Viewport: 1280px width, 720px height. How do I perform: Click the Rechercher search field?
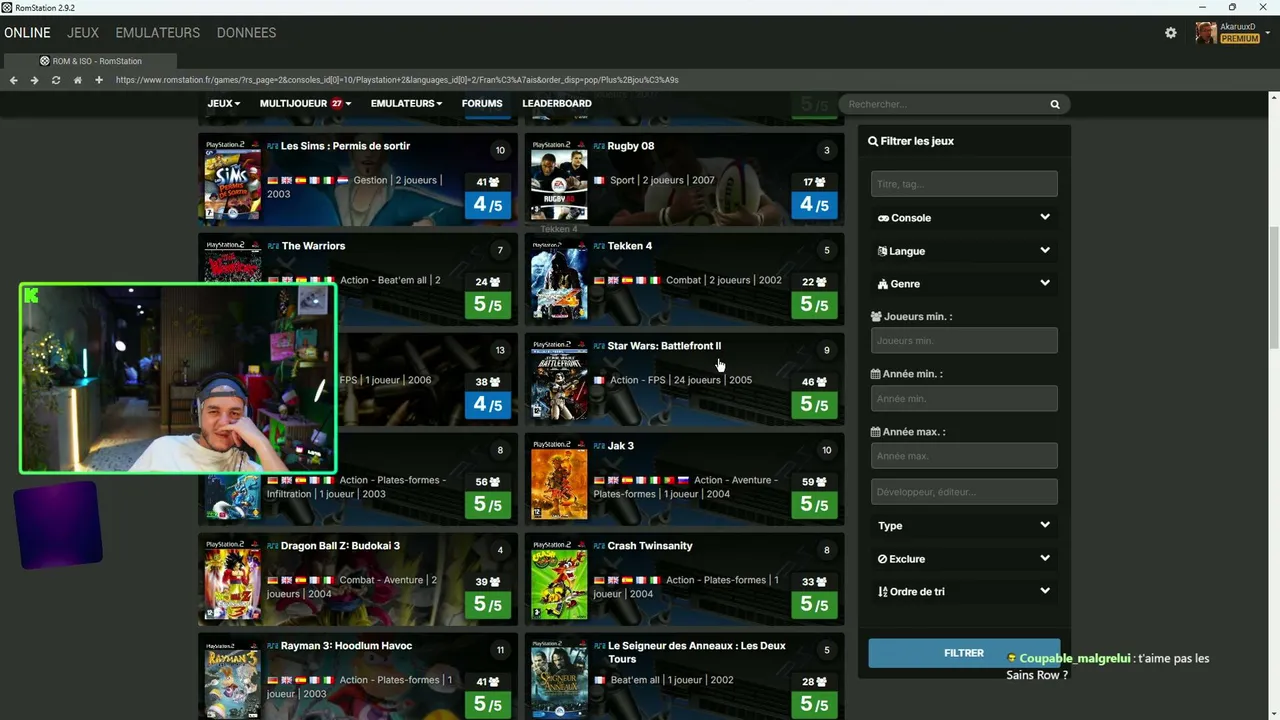954,104
